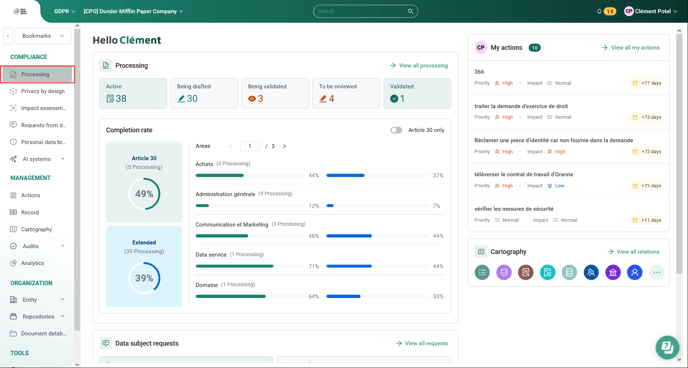Click the Entity building icon
The height and width of the screenshot is (368, 688).
[13, 300]
